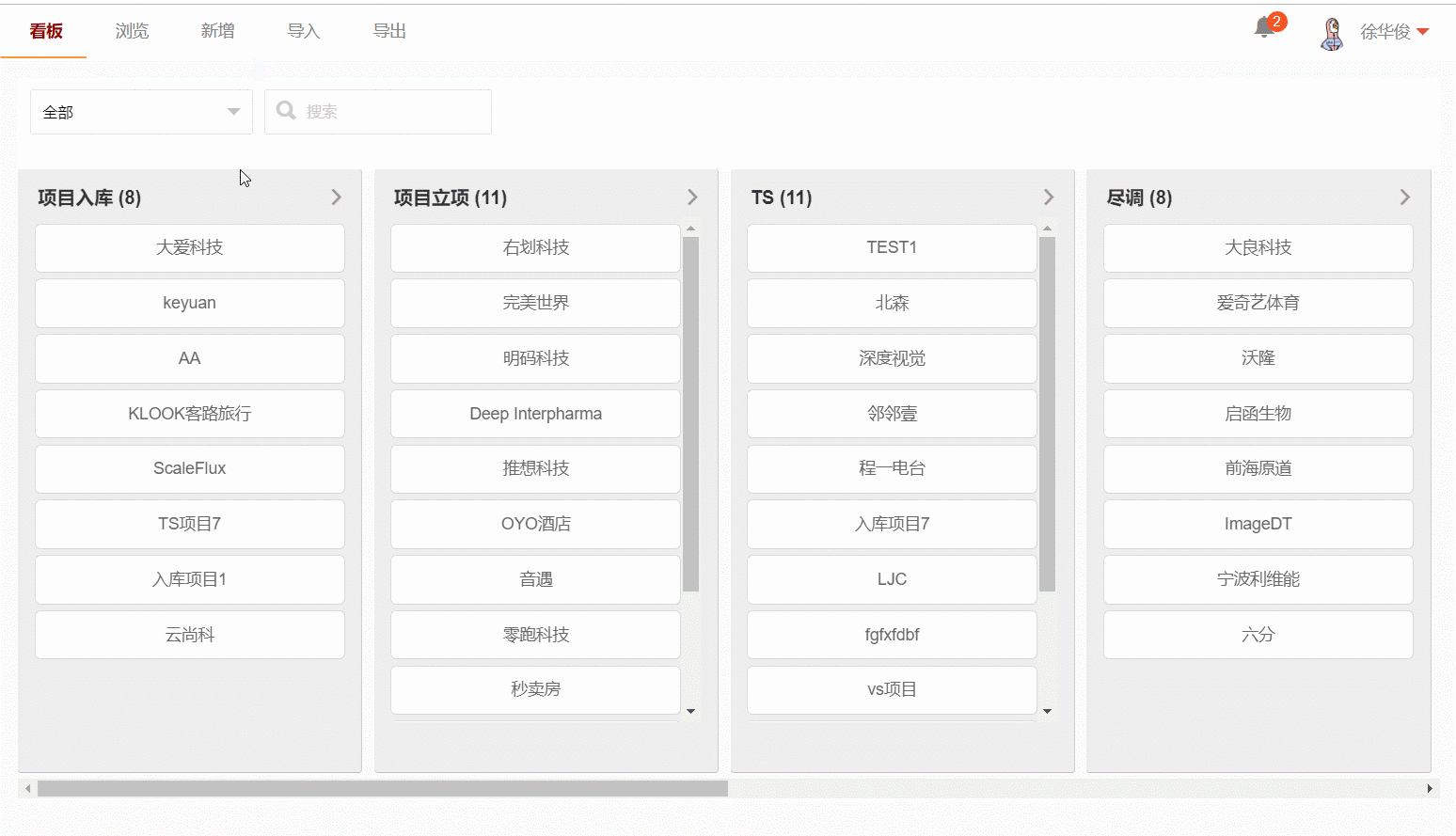
Task: Click the 项目入库 (8) column title
Action: (x=89, y=197)
